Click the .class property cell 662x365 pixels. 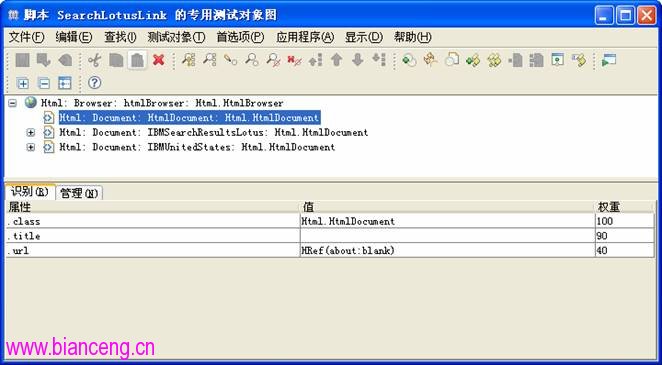pyautogui.click(x=153, y=221)
